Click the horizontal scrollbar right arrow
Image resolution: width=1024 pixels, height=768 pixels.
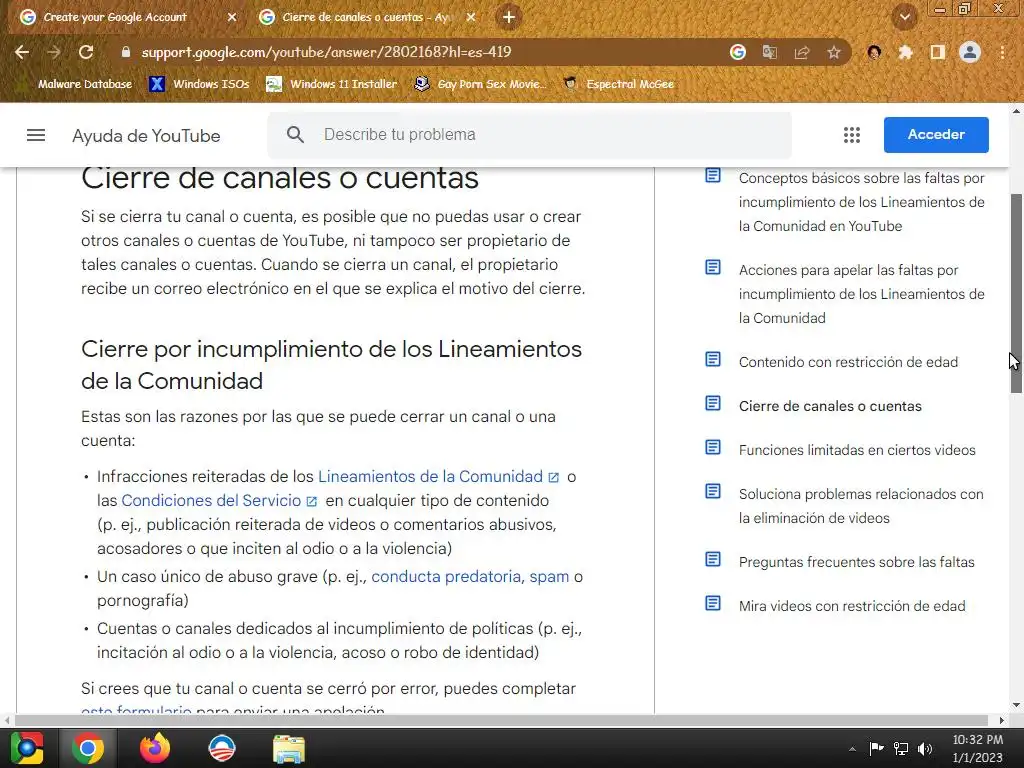[x=1002, y=720]
